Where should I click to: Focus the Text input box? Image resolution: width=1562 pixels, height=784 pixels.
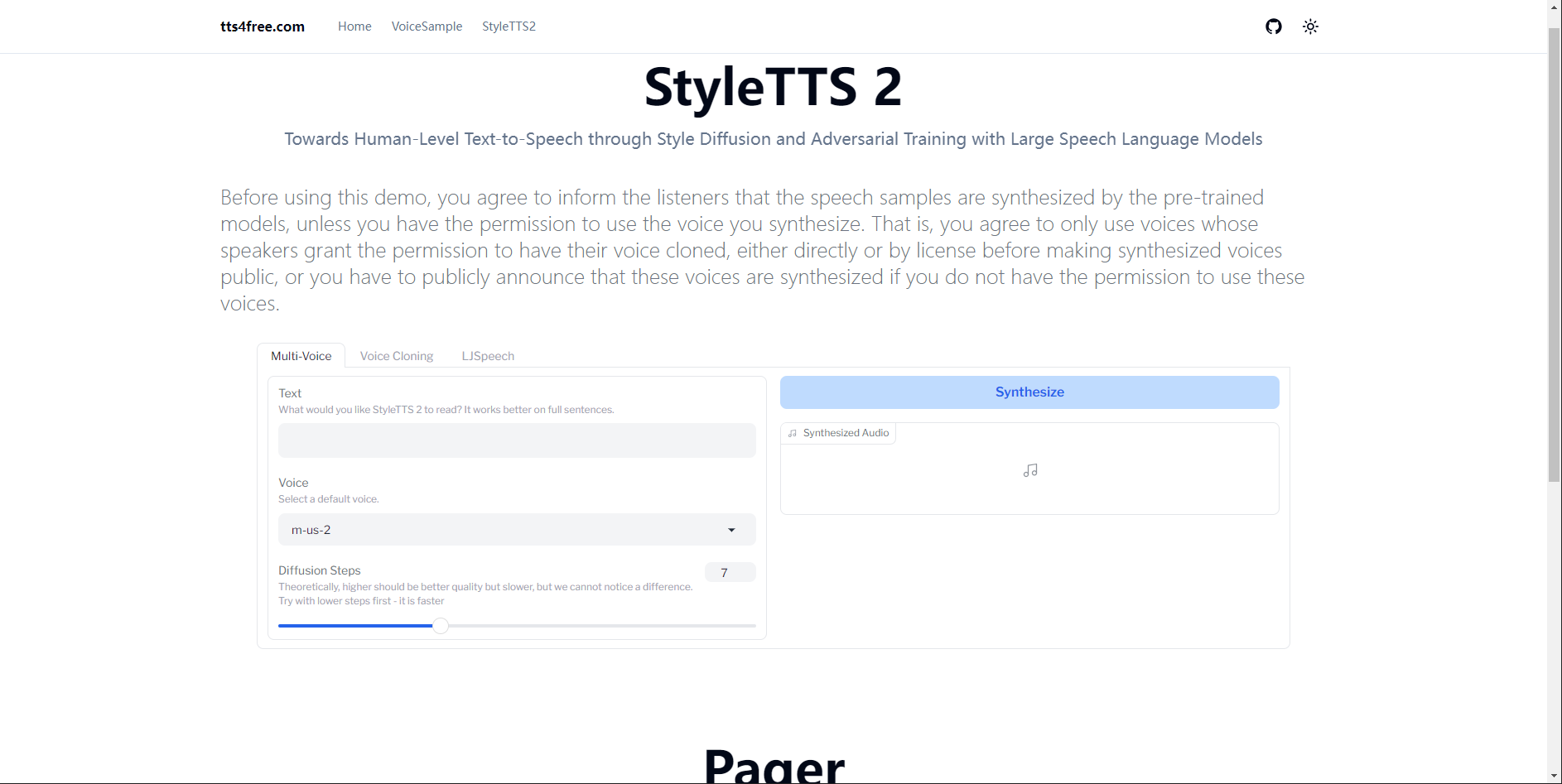[517, 440]
